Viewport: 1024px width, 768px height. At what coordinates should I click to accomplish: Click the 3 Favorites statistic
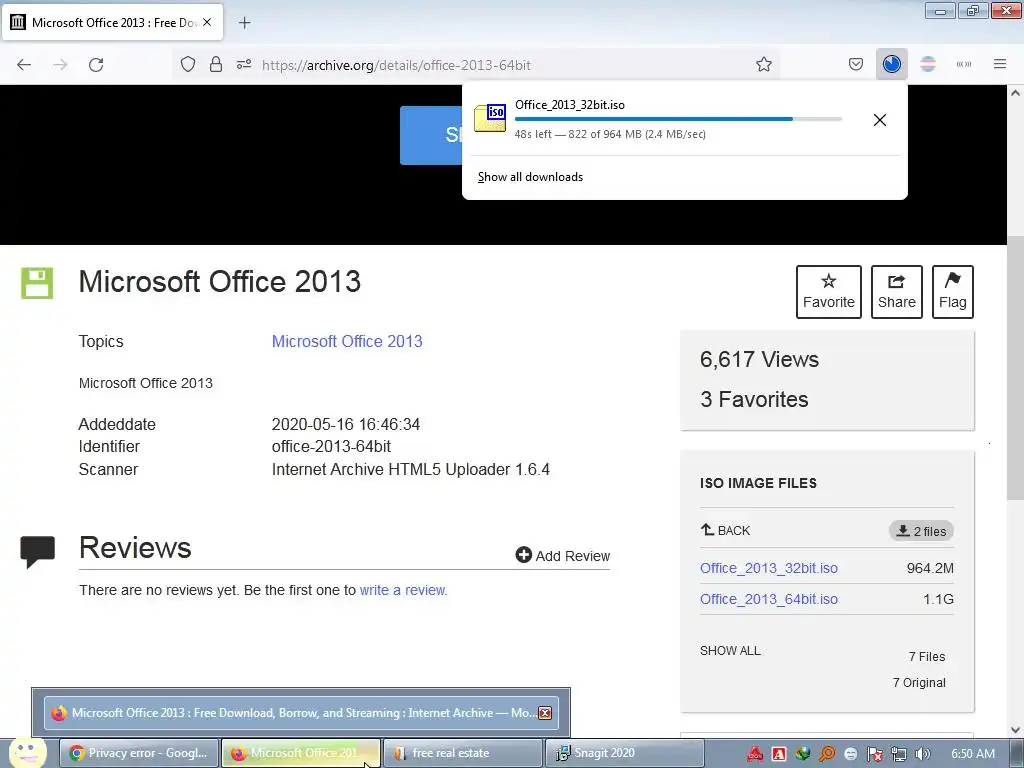coord(754,399)
